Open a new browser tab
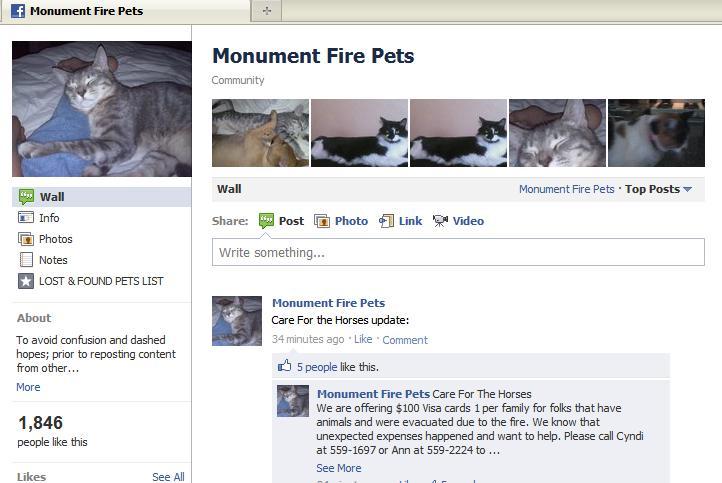This screenshot has height=483, width=722. tap(266, 11)
